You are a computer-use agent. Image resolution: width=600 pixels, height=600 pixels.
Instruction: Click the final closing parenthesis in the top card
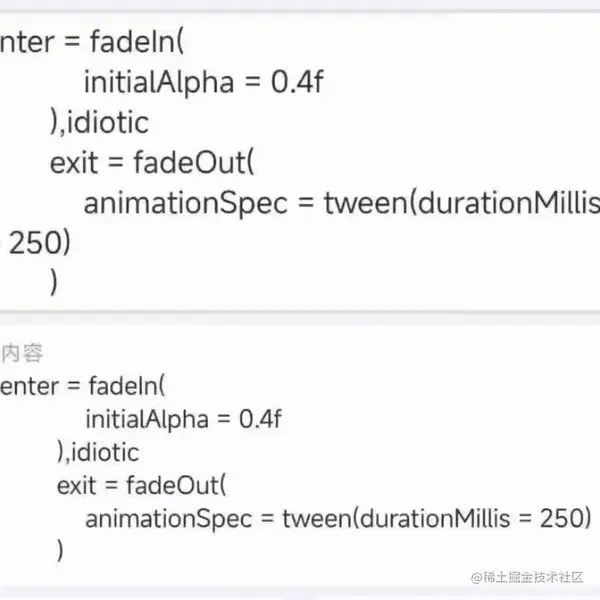(x=54, y=283)
